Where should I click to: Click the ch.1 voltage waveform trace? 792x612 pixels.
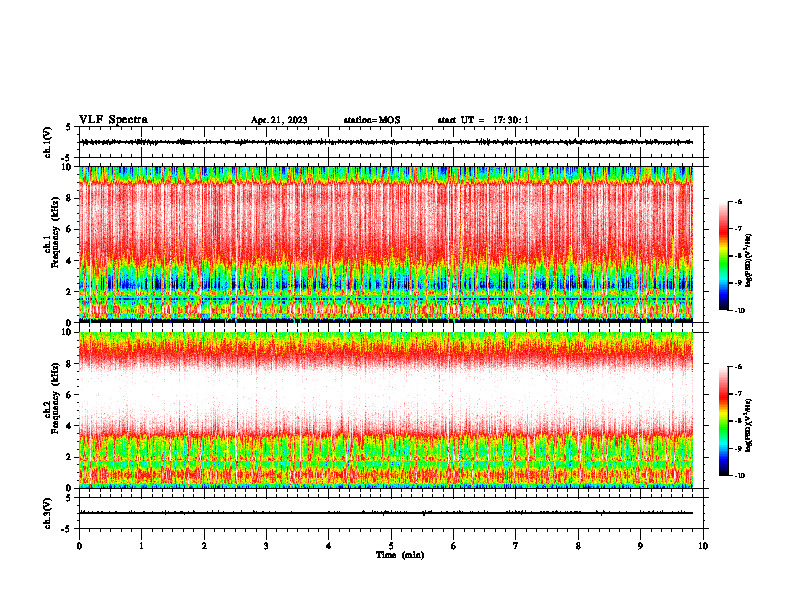coord(387,142)
